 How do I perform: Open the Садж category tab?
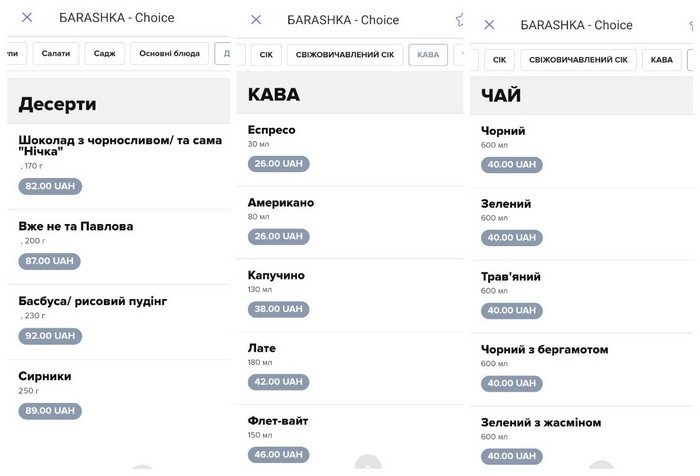coord(105,53)
